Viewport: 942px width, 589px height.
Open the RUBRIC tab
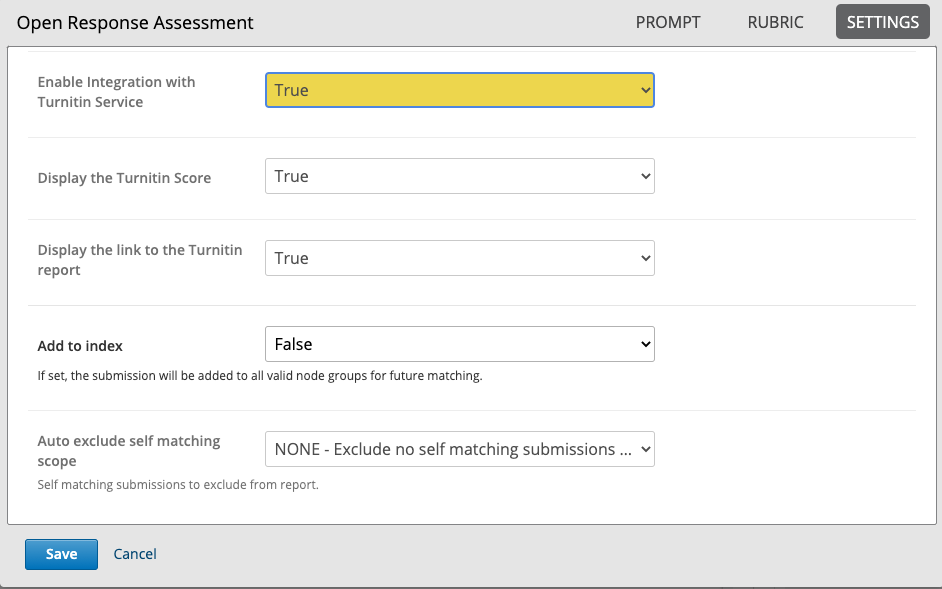click(x=775, y=22)
